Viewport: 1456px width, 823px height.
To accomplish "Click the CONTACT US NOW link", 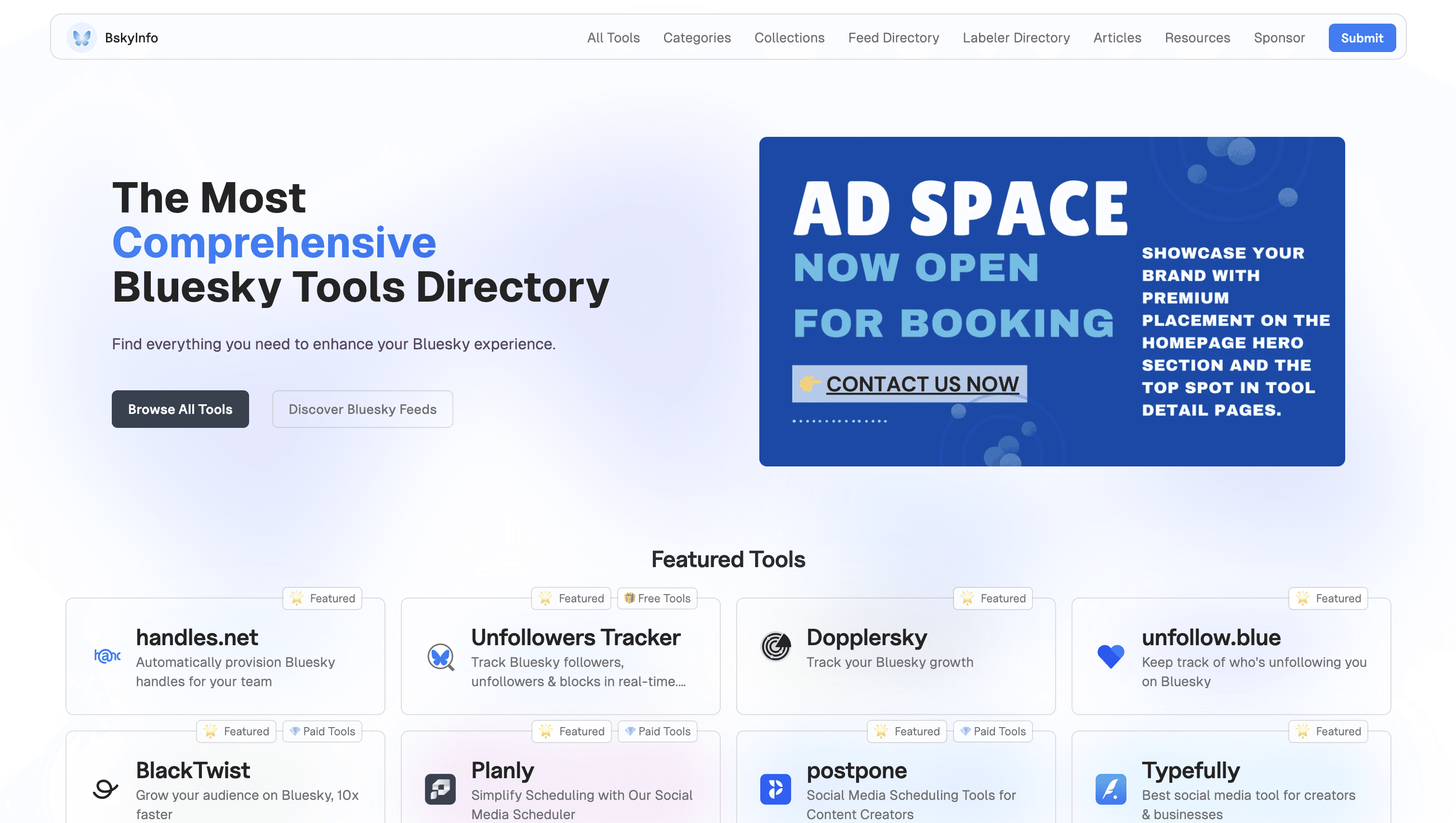I will click(922, 384).
